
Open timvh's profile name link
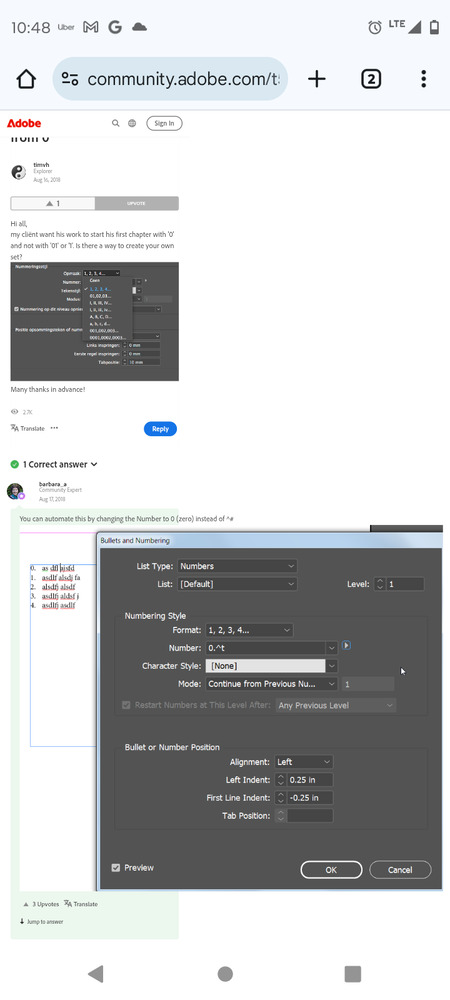click(40, 165)
